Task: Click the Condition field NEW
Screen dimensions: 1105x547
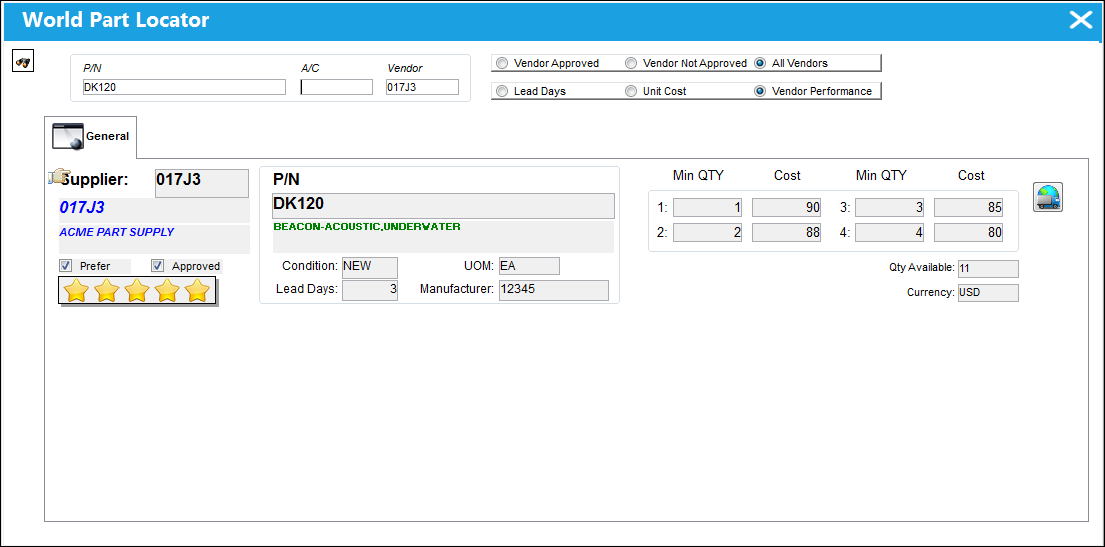Action: (x=370, y=268)
